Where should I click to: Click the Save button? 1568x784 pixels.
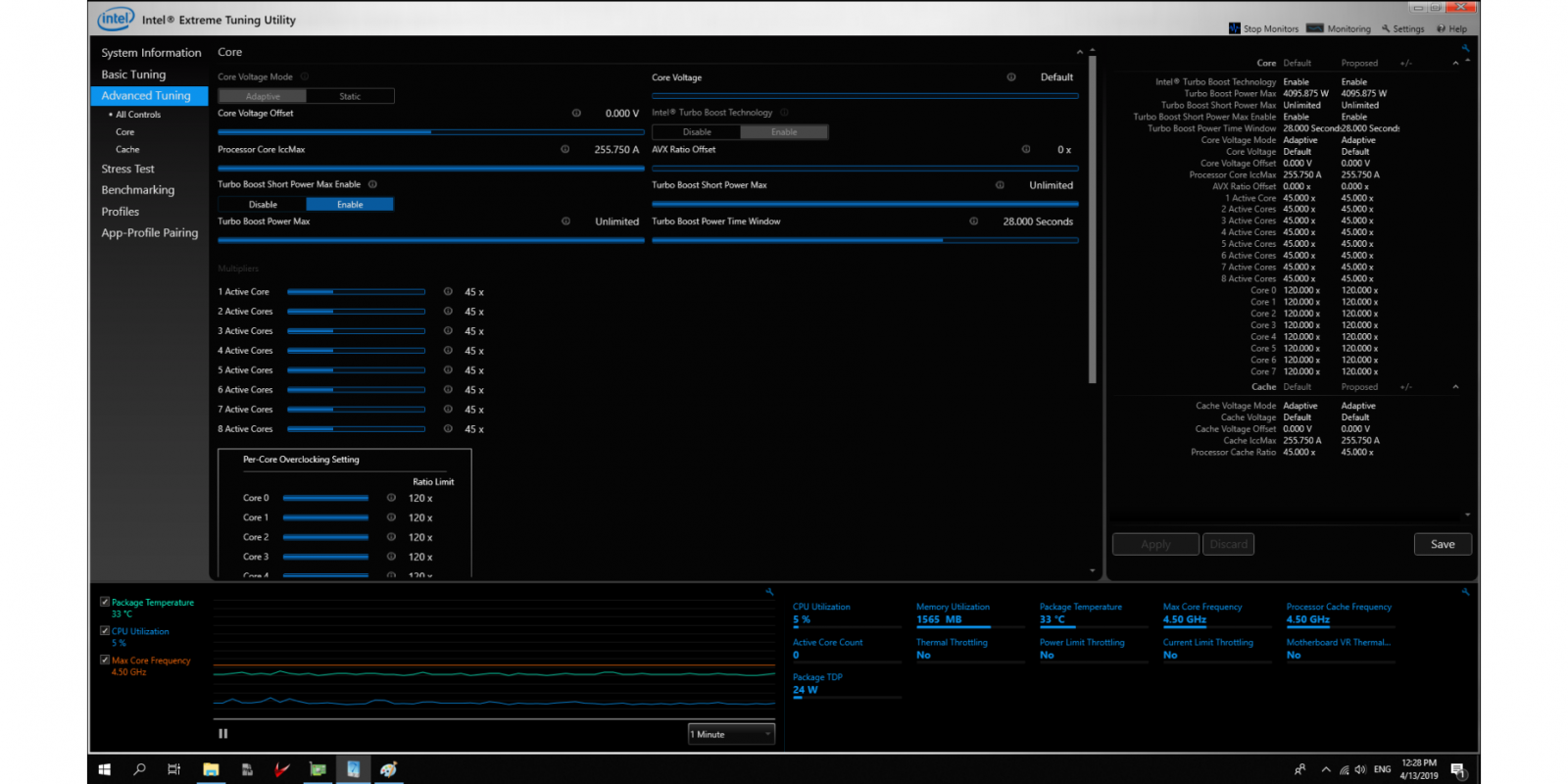point(1443,544)
